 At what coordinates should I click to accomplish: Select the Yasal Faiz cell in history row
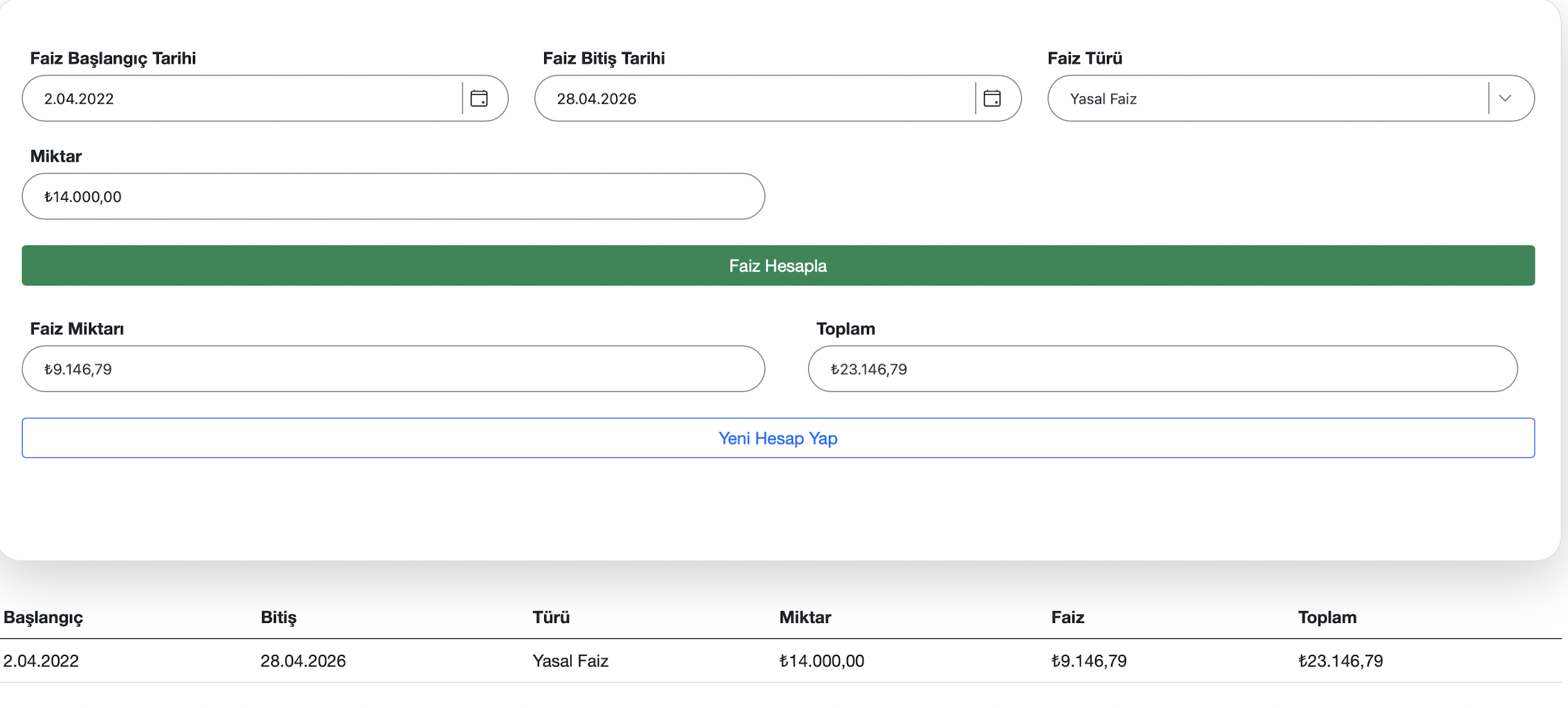pyautogui.click(x=570, y=661)
